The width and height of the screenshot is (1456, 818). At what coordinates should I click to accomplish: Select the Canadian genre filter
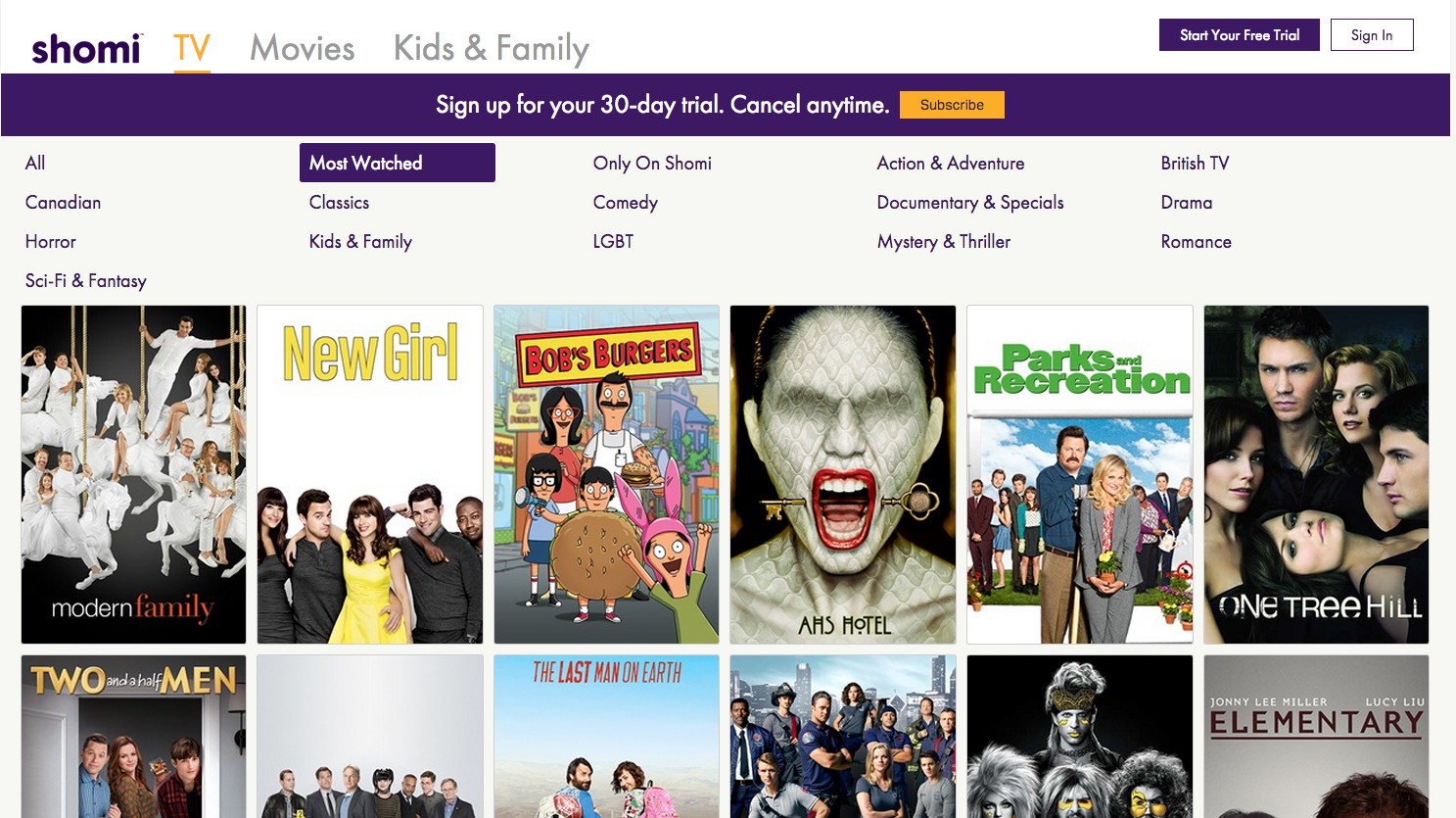click(x=64, y=203)
